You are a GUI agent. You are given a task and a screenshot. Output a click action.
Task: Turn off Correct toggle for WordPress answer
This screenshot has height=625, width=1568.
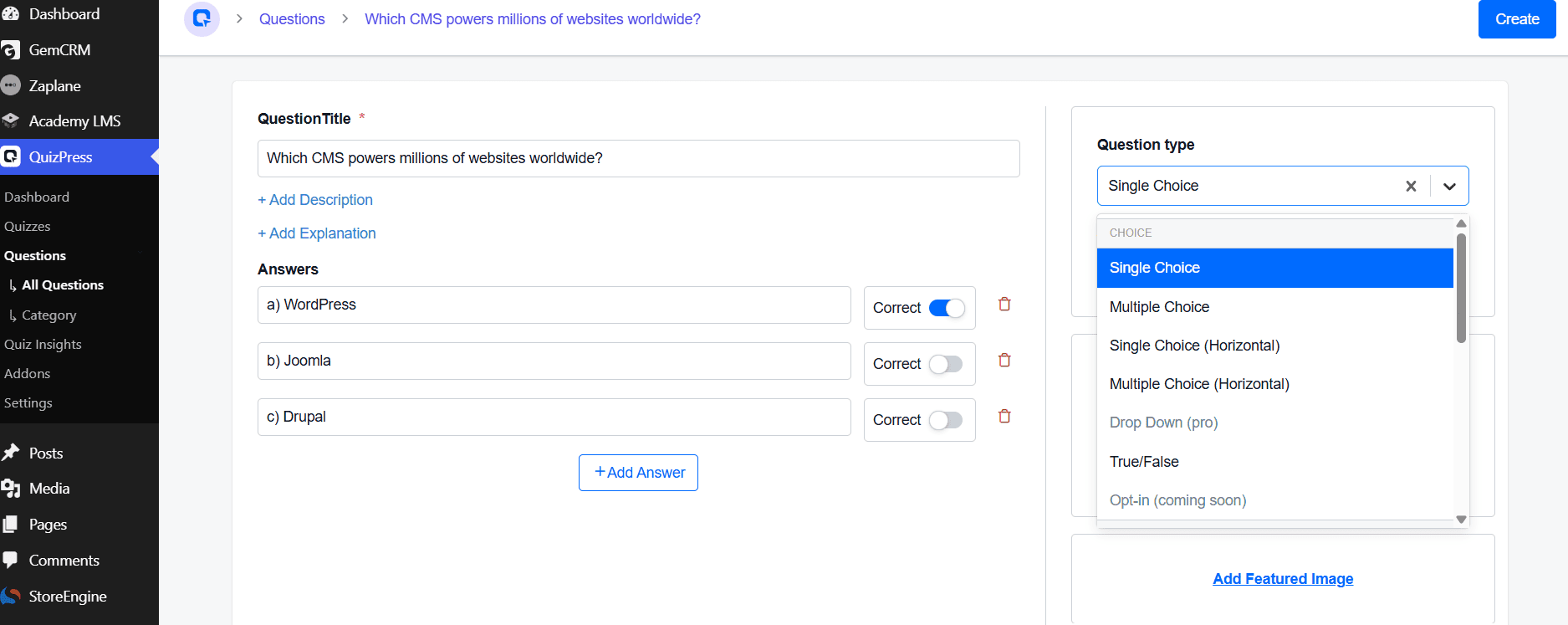(947, 308)
